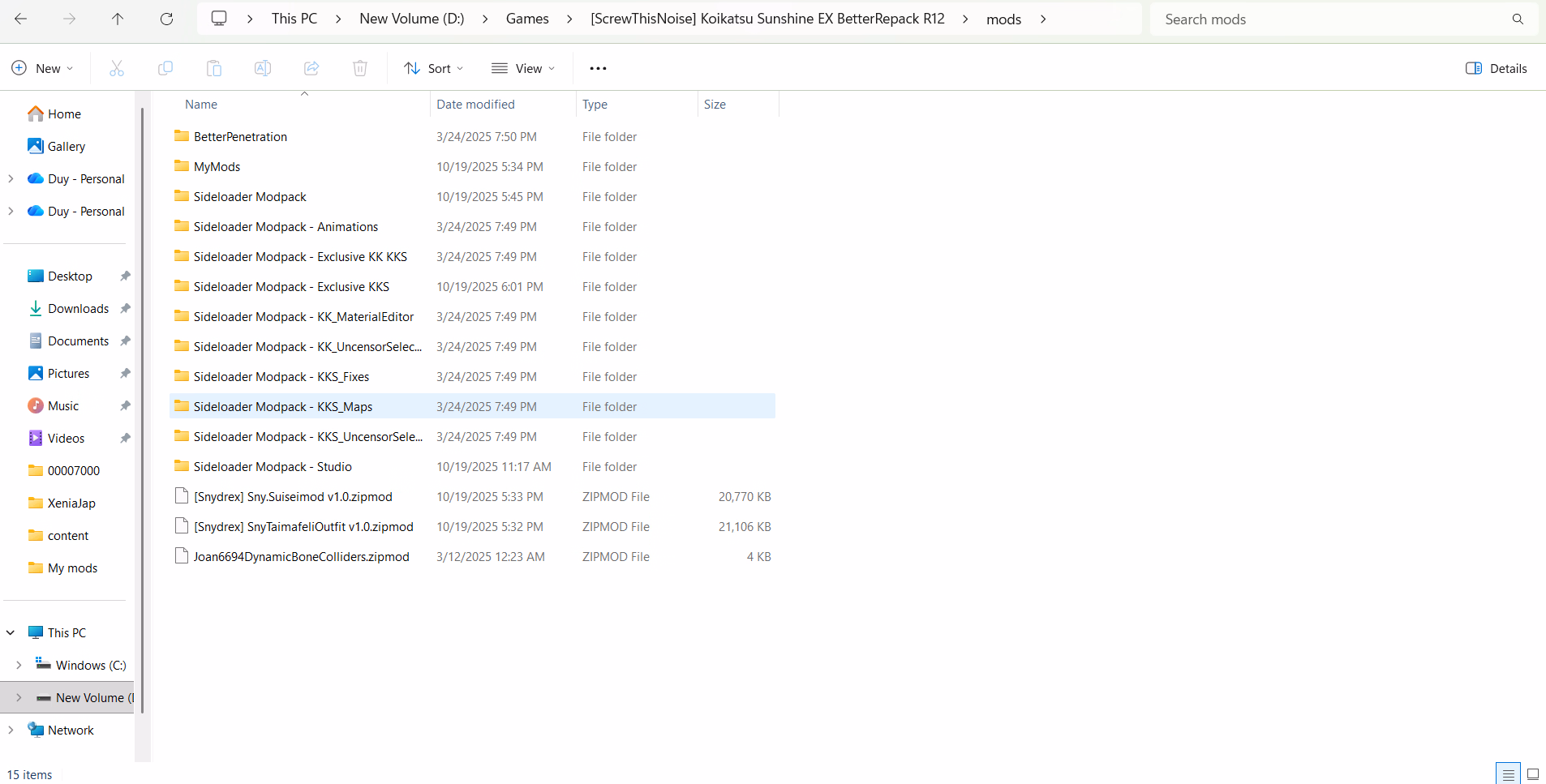Click the Paste clipboard icon
1546x784 pixels.
(x=214, y=69)
